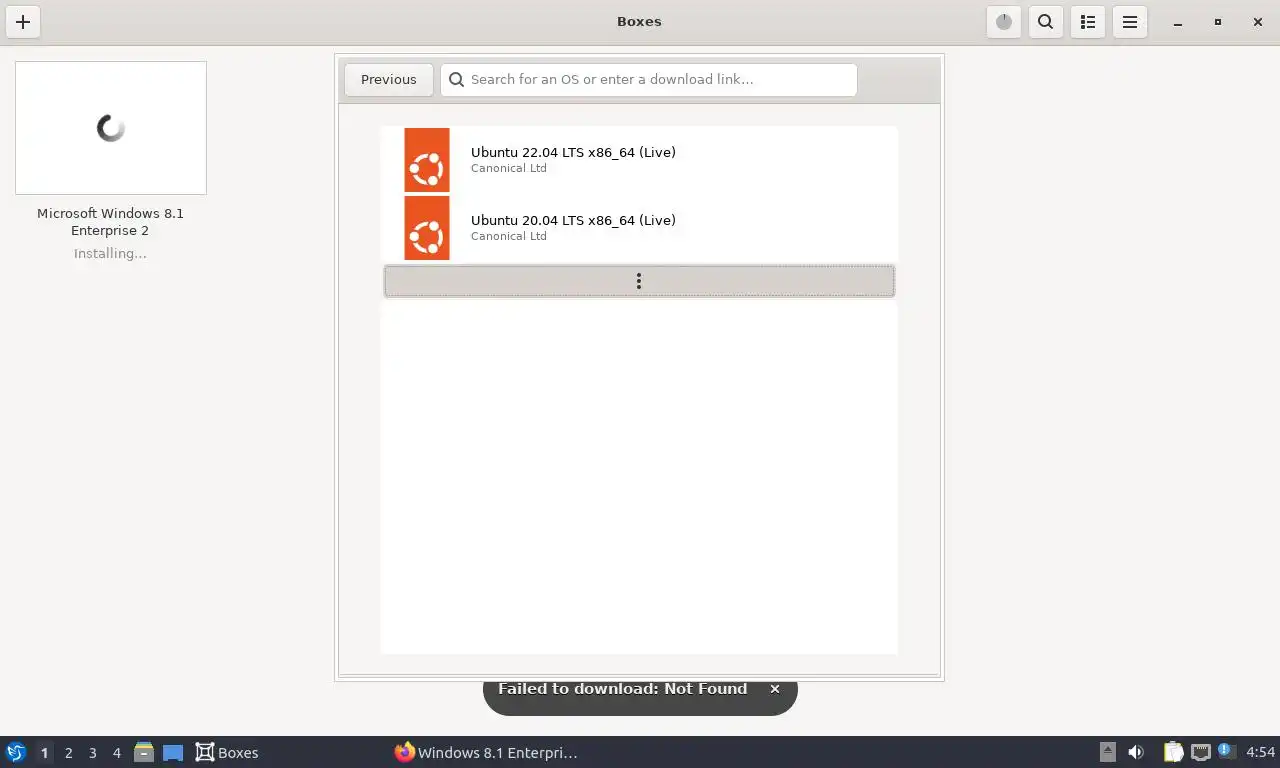Viewport: 1280px width, 768px height.
Task: Open the update notification tray icon
Action: tap(1227, 751)
